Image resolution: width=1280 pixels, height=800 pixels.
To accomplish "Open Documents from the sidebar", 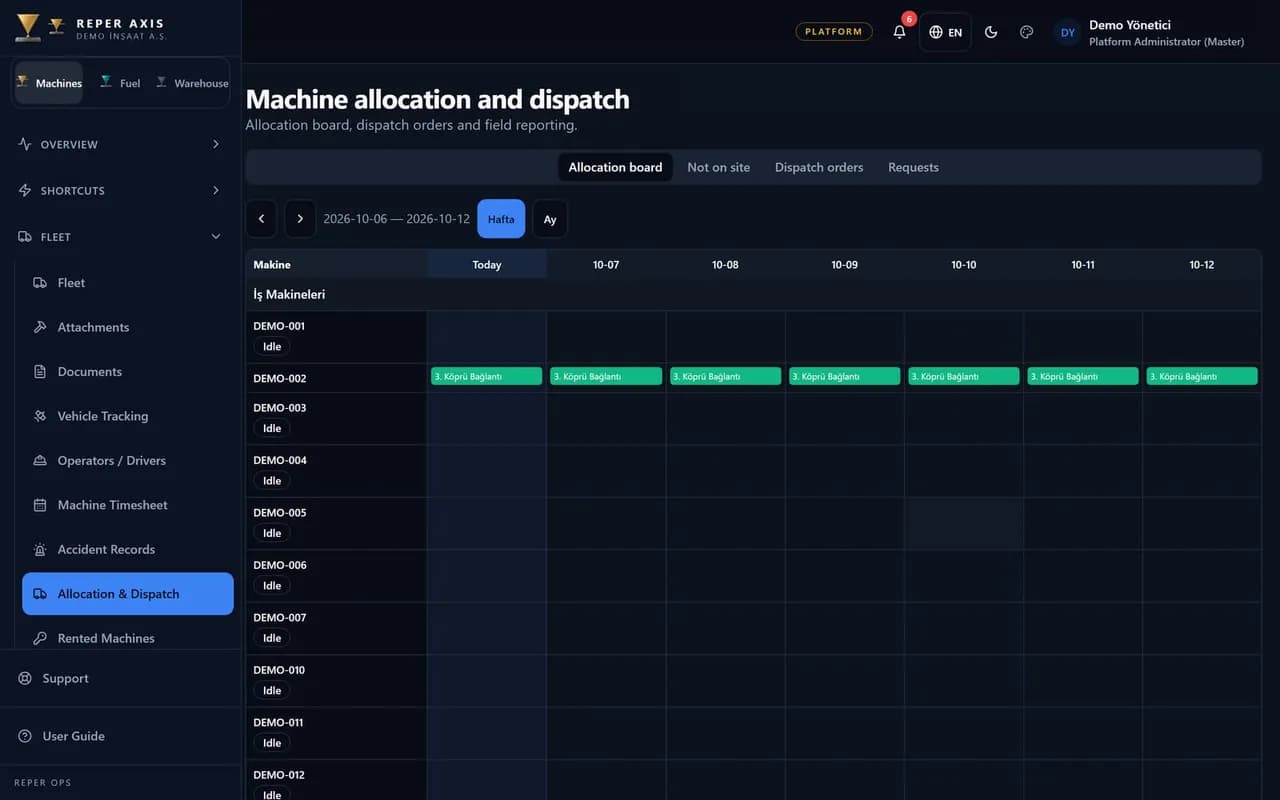I will [128, 372].
